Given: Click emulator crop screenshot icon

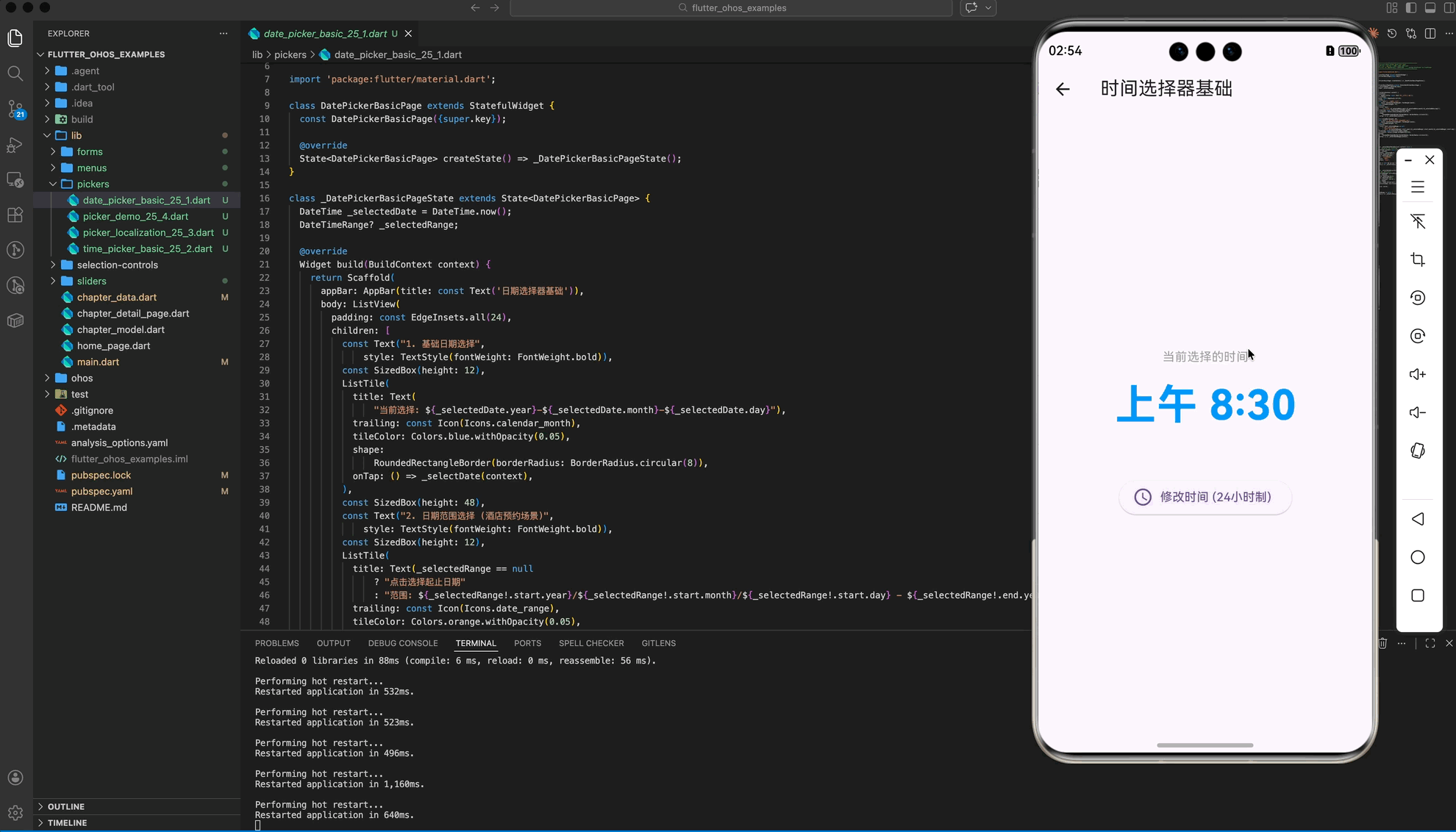Looking at the screenshot, I should click(1418, 259).
